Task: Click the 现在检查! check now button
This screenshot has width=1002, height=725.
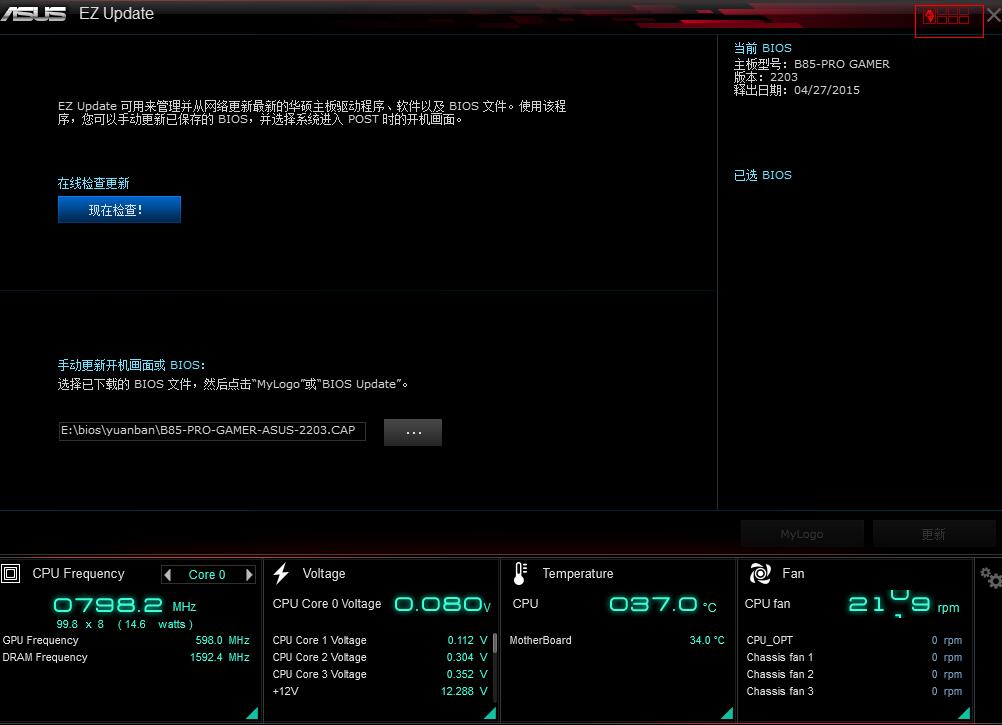Action: point(119,210)
